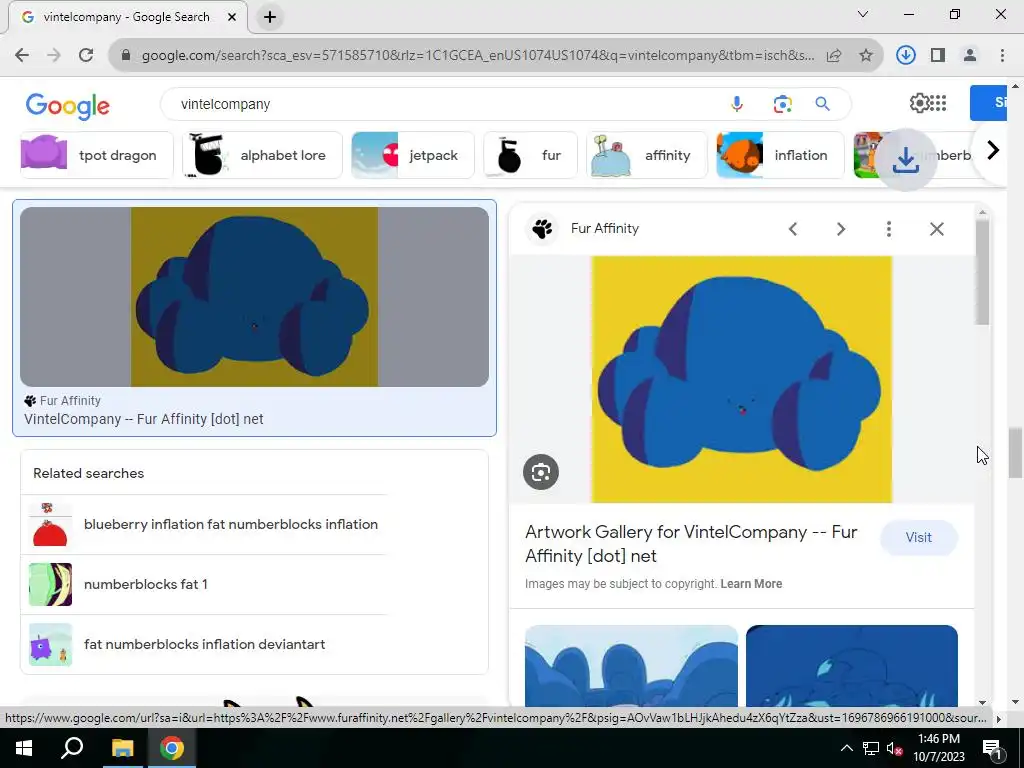Click Chrome icon in taskbar

(x=172, y=748)
